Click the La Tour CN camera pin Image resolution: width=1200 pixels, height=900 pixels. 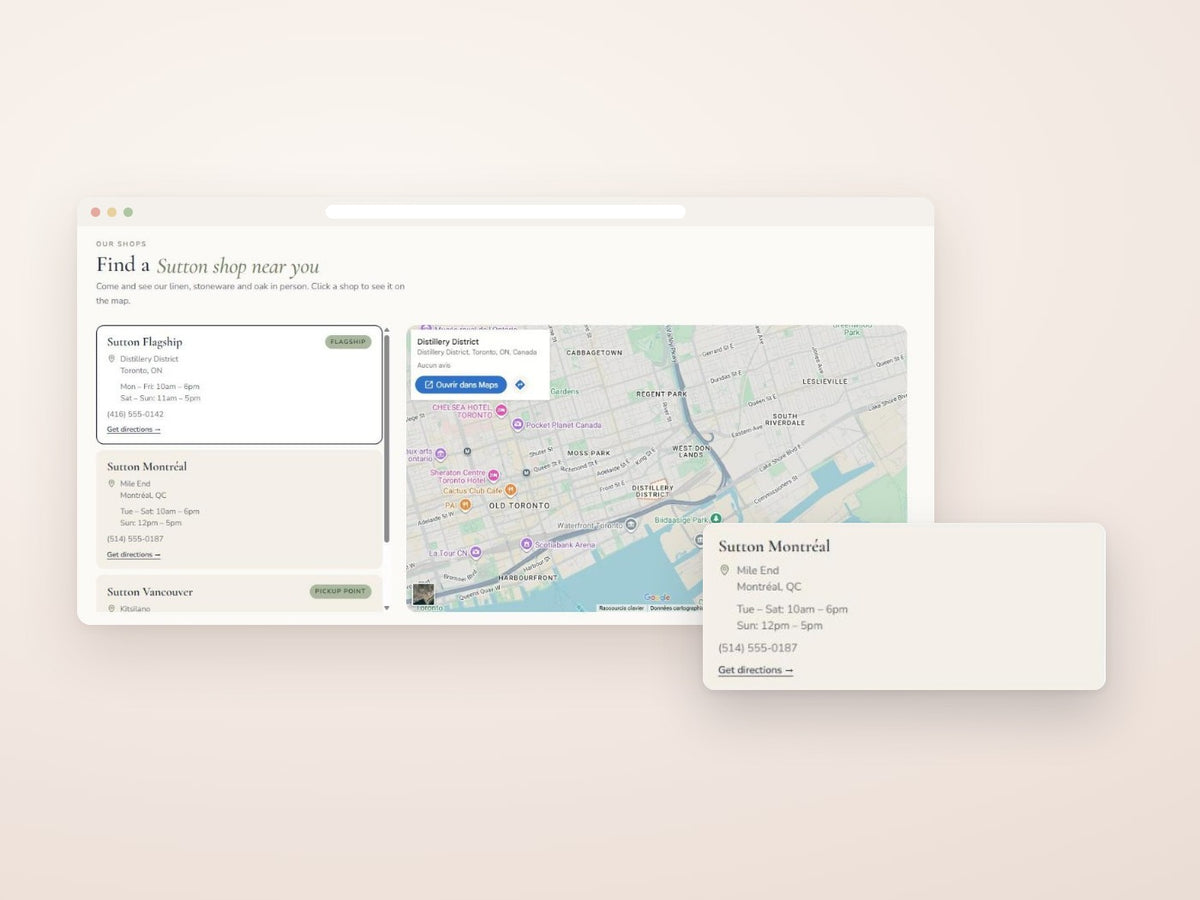point(476,552)
